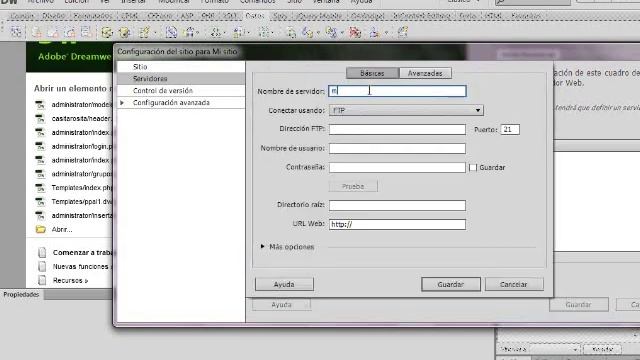Click into the Dirección FTP field
This screenshot has height=360, width=640.
coord(397,129)
